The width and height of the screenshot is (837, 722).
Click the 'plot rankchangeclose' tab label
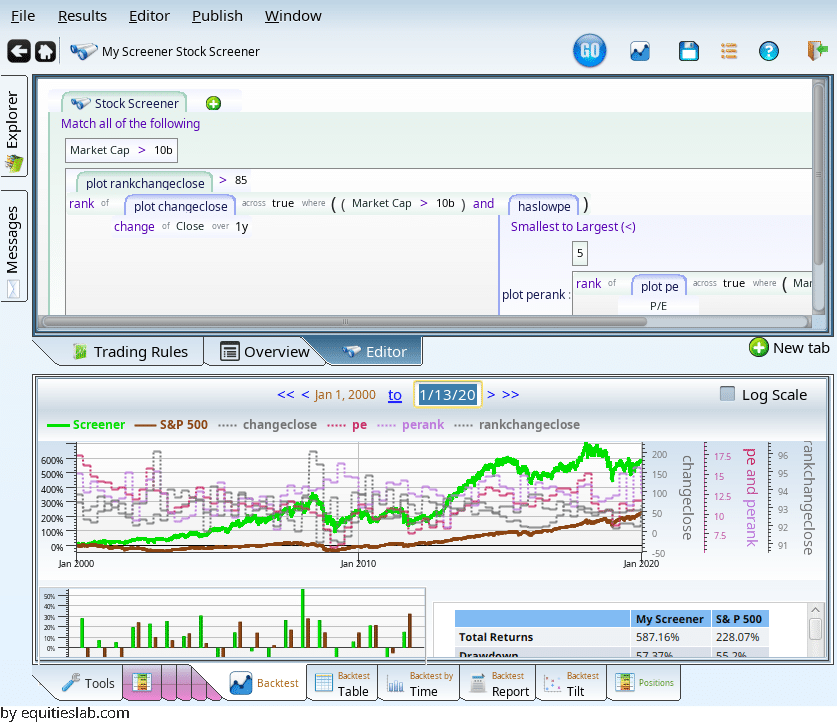tap(145, 183)
